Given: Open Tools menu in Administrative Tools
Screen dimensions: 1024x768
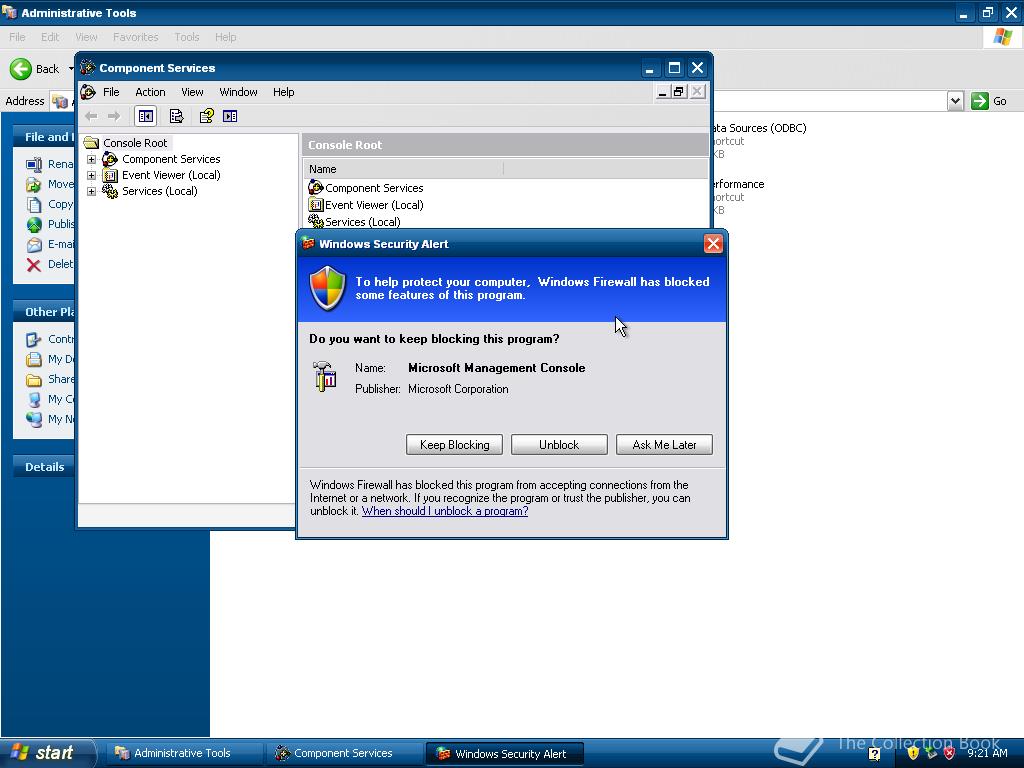Looking at the screenshot, I should click(187, 37).
